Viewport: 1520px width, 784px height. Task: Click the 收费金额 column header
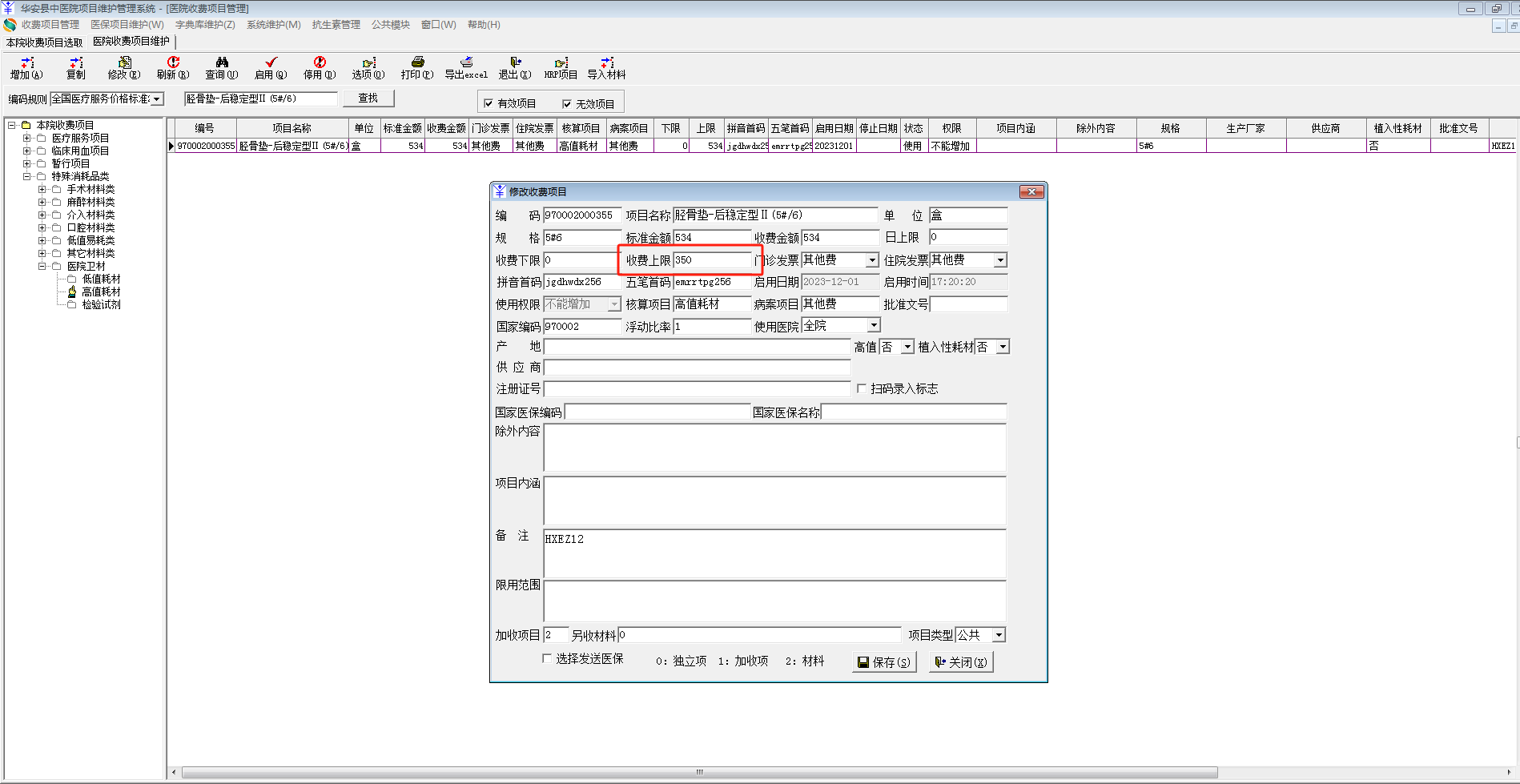click(x=446, y=128)
